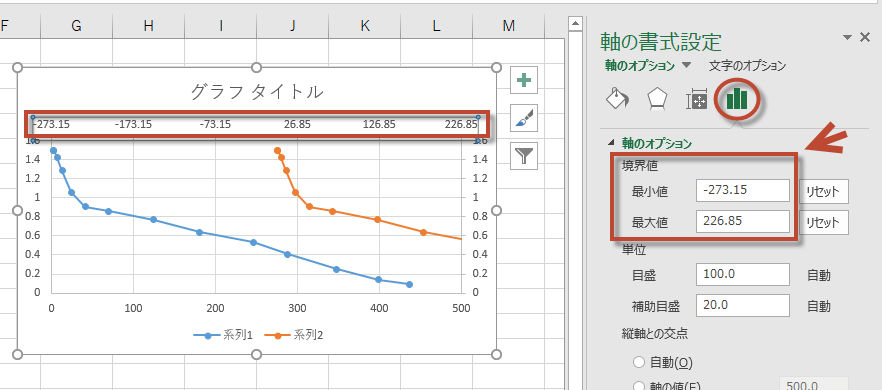Open the Chart Styles paintbrush button
The width and height of the screenshot is (882, 390).
(524, 118)
